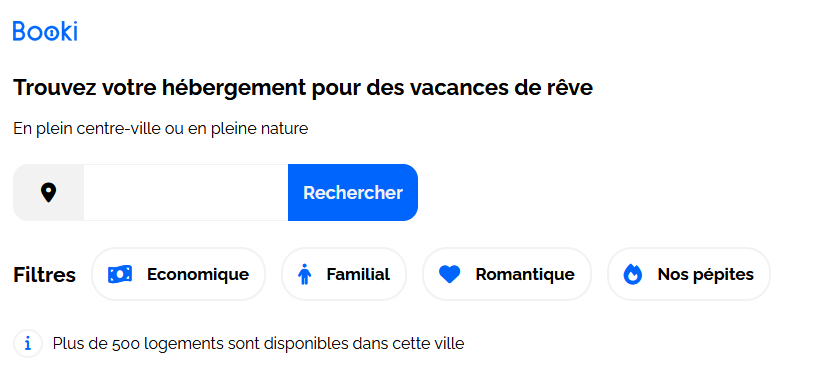Click the heart icon in the Romantique filter

450,274
